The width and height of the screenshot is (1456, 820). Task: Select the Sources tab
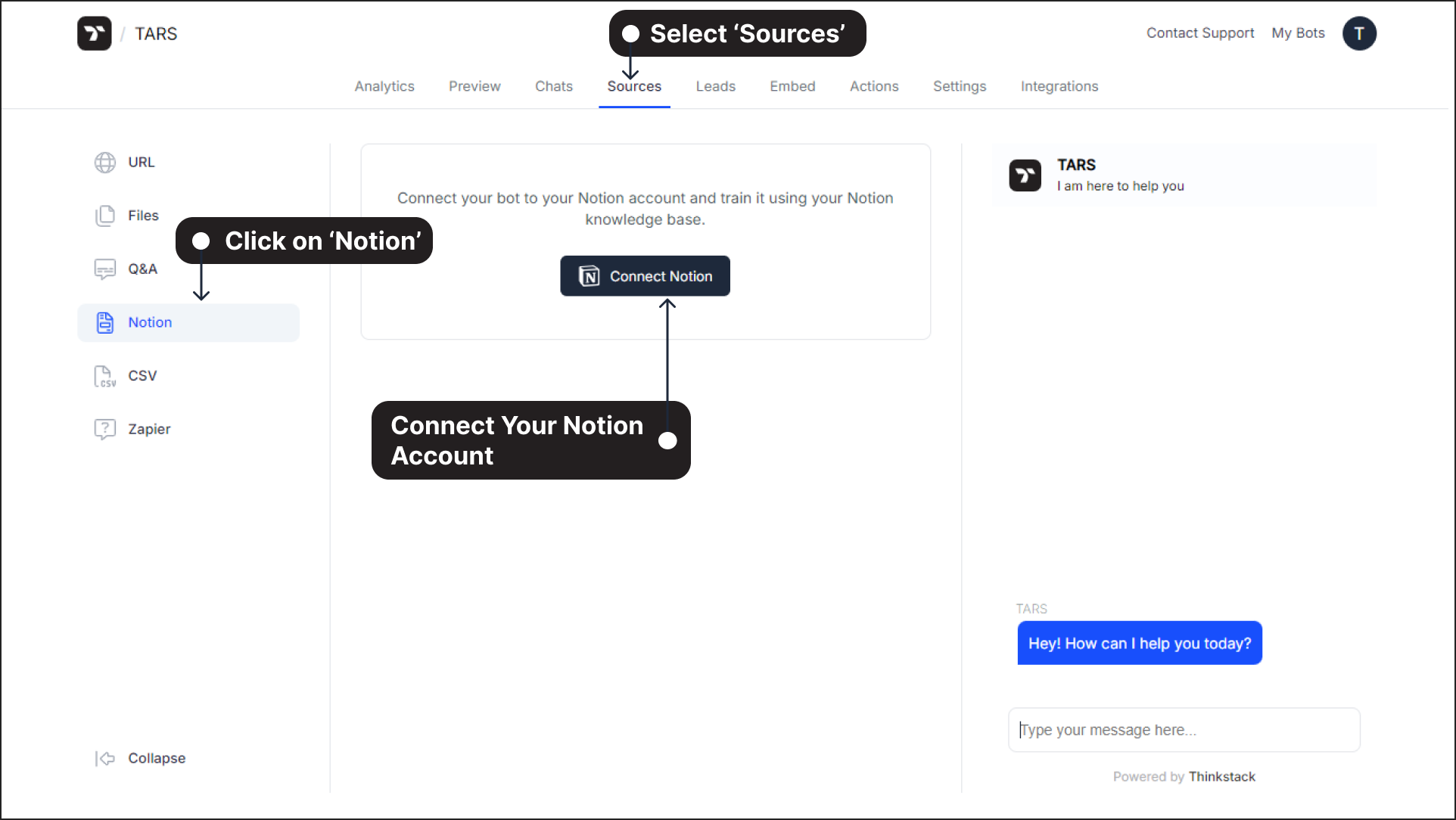pyautogui.click(x=635, y=86)
